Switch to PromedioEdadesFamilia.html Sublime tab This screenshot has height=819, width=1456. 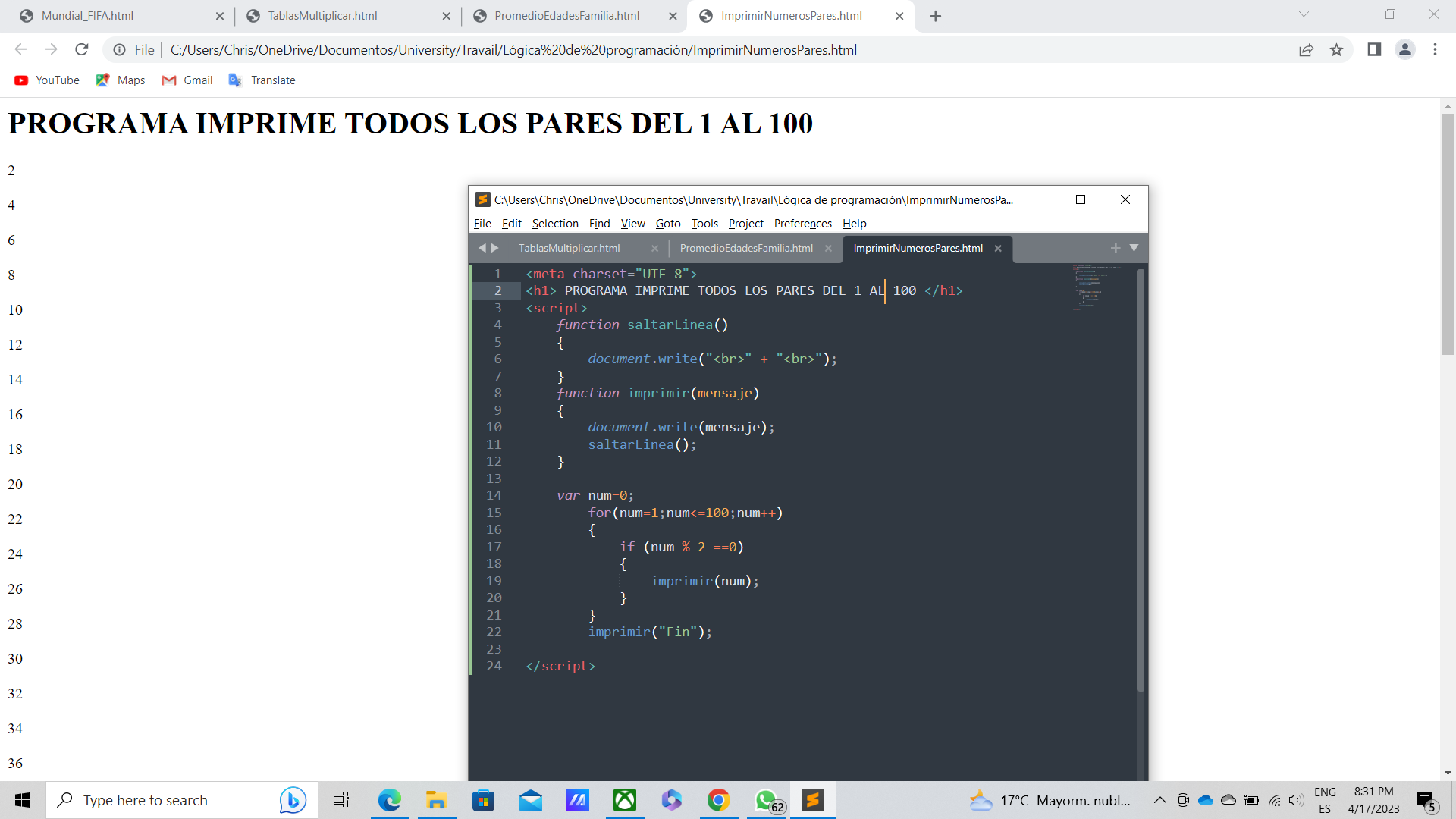(746, 248)
